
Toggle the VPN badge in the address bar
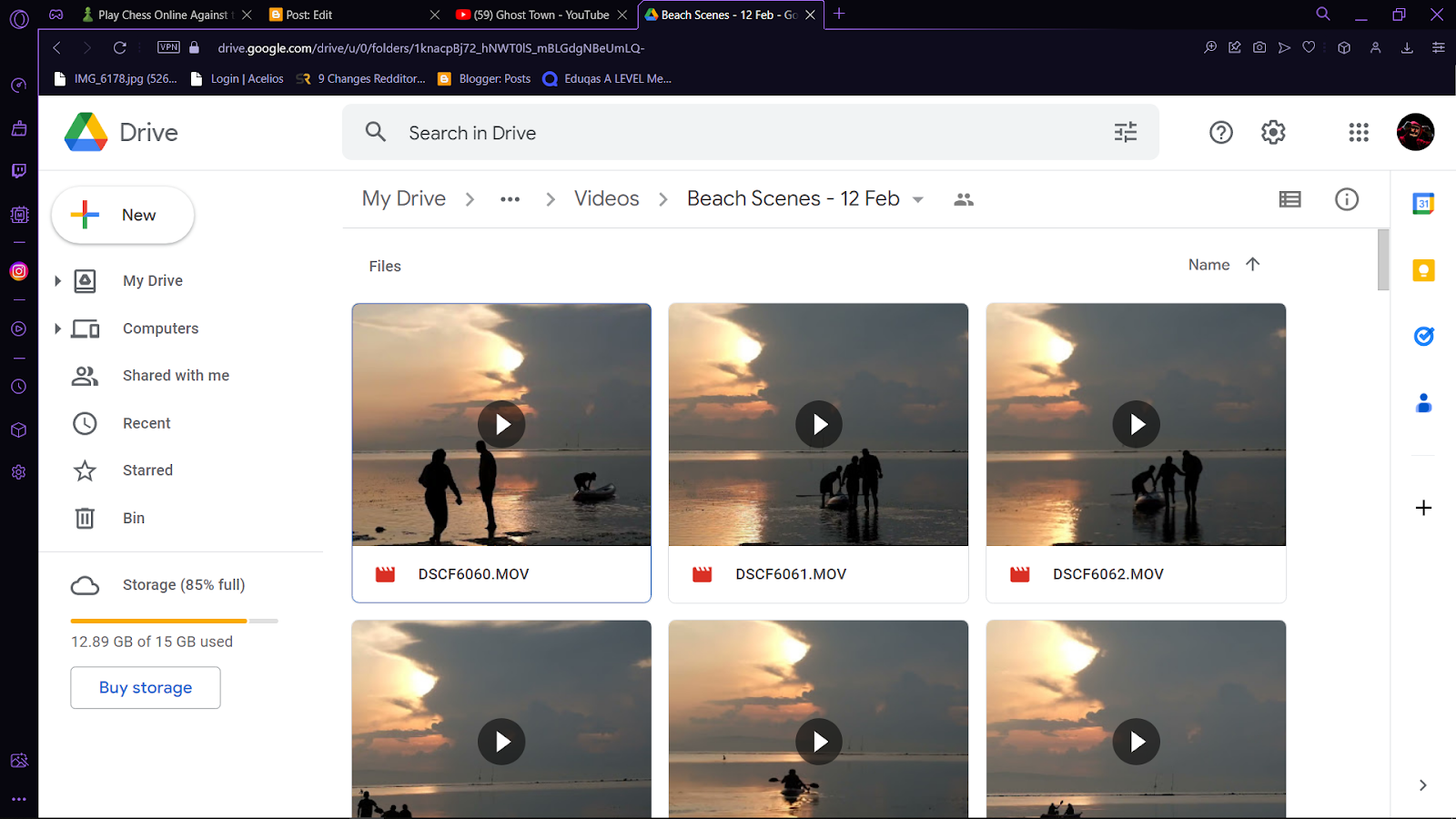[168, 47]
